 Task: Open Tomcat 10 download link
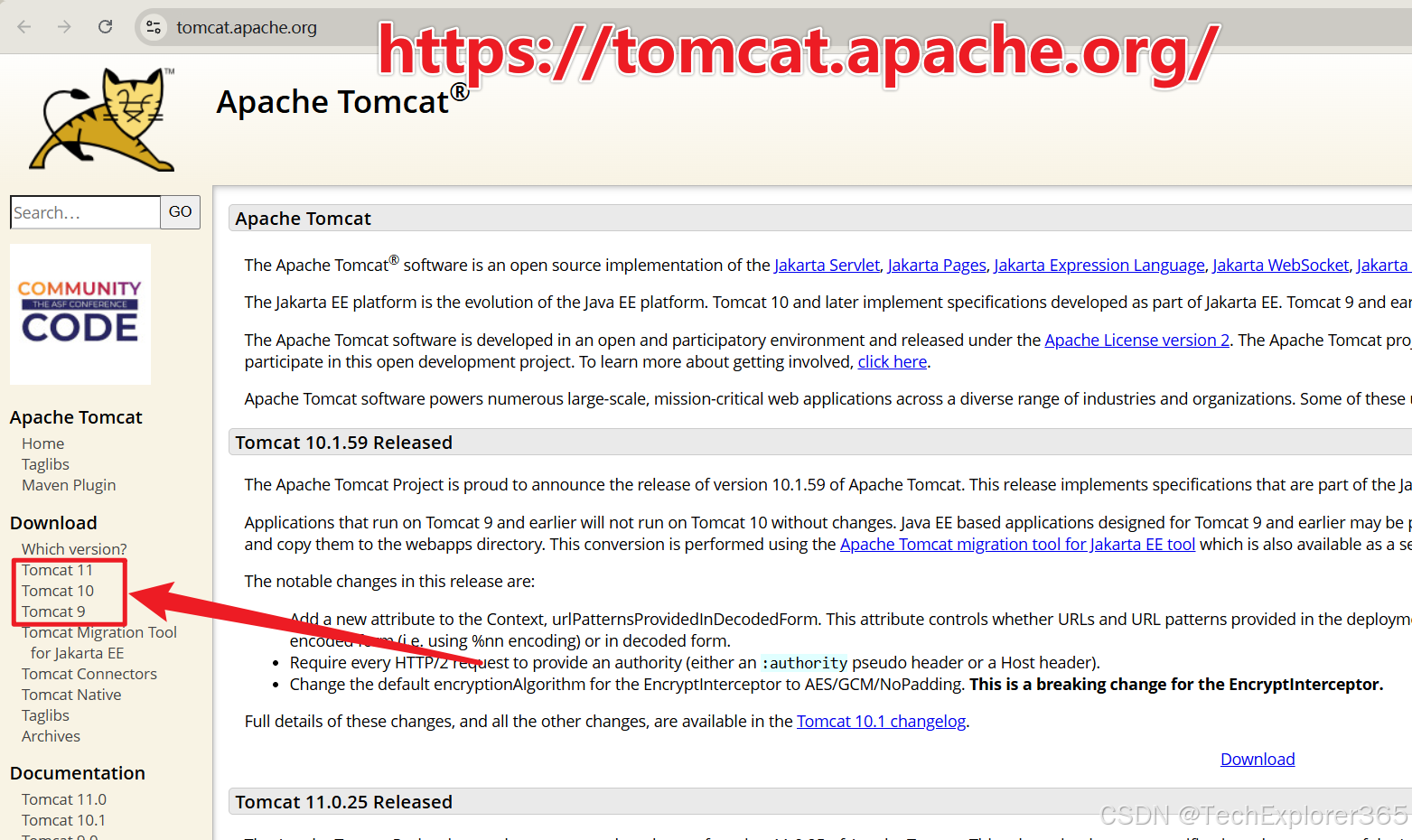[58, 591]
